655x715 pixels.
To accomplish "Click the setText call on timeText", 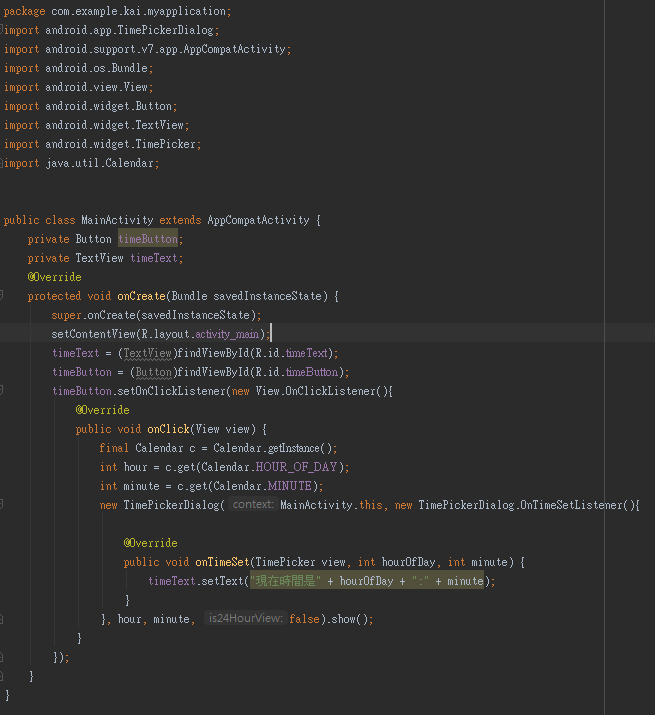I will [222, 581].
